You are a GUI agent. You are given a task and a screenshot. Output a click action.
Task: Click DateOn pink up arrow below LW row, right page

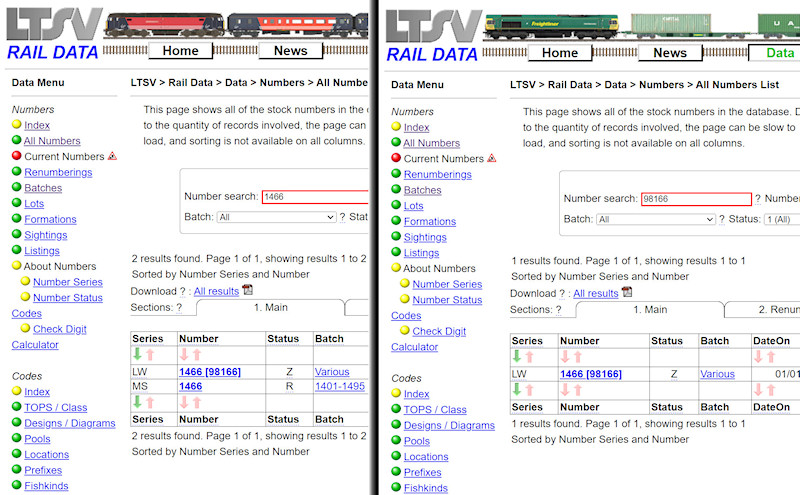click(771, 390)
